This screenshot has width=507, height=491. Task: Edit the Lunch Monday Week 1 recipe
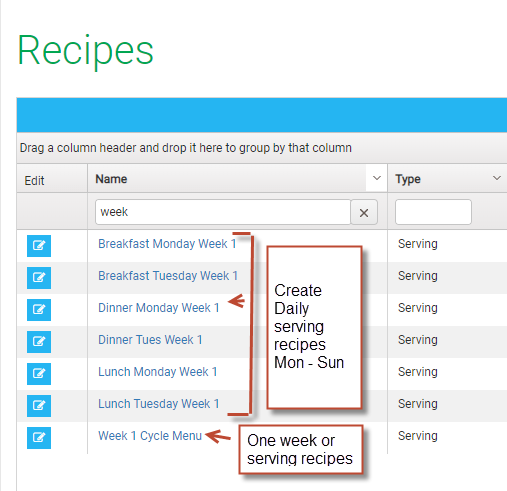pyautogui.click(x=39, y=374)
